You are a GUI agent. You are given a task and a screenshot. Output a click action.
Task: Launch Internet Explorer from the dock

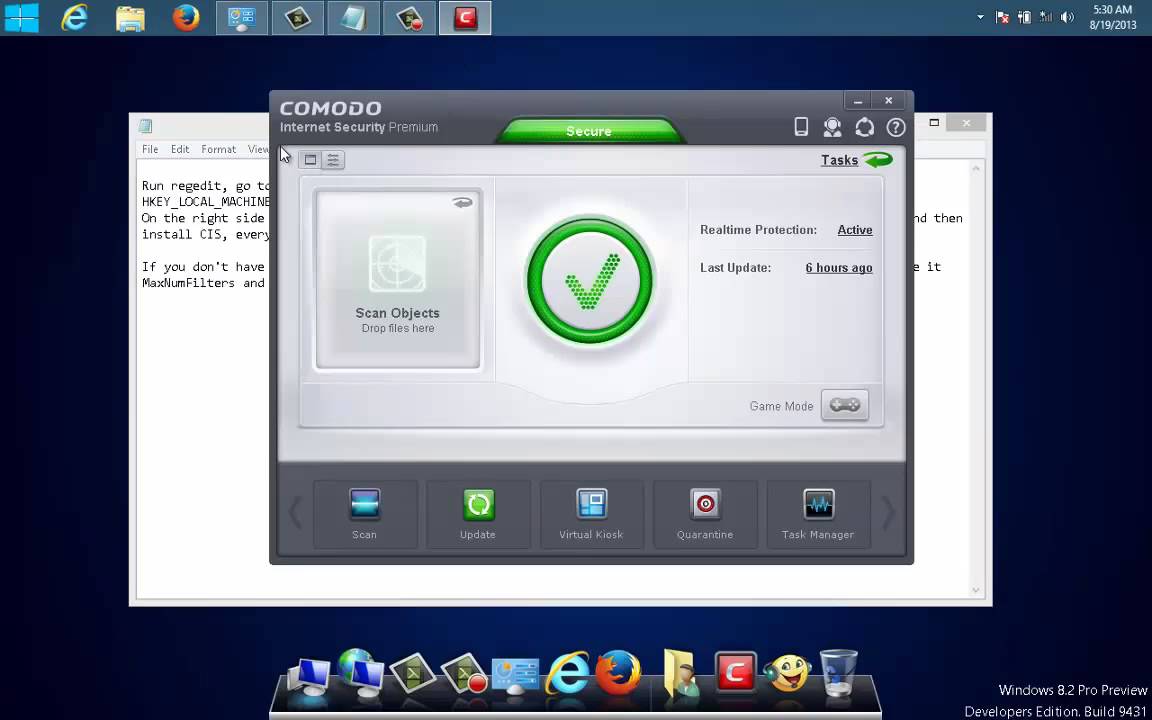[566, 672]
